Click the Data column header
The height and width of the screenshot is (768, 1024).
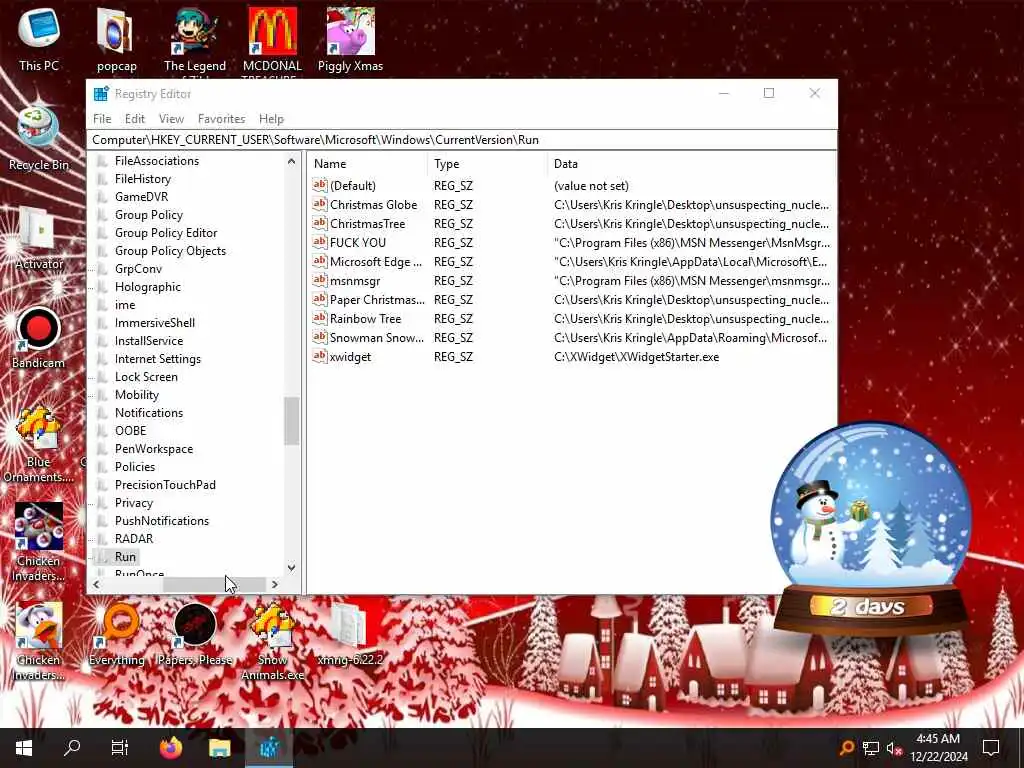[x=691, y=164]
